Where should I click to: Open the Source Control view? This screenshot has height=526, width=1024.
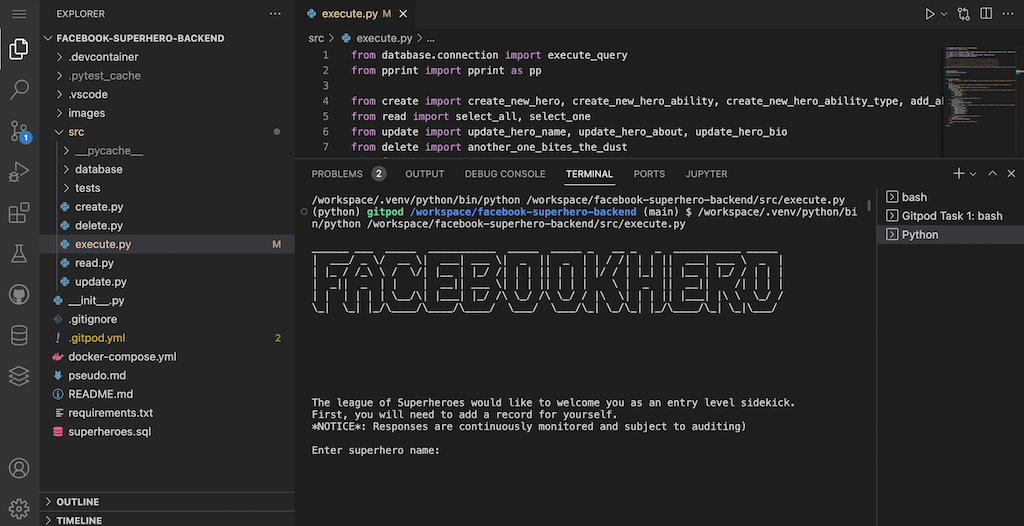point(19,131)
